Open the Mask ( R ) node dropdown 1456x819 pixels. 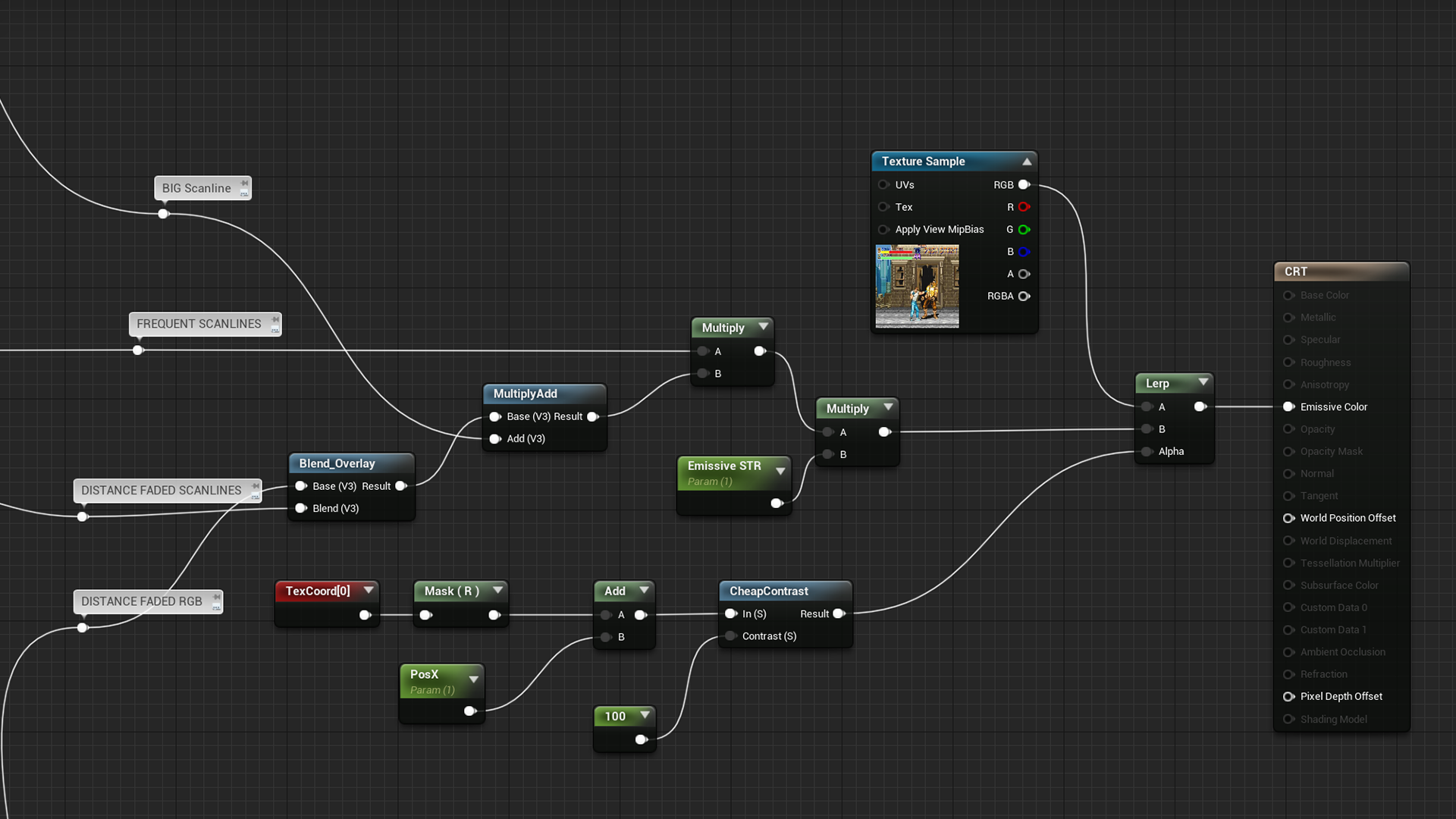click(498, 590)
